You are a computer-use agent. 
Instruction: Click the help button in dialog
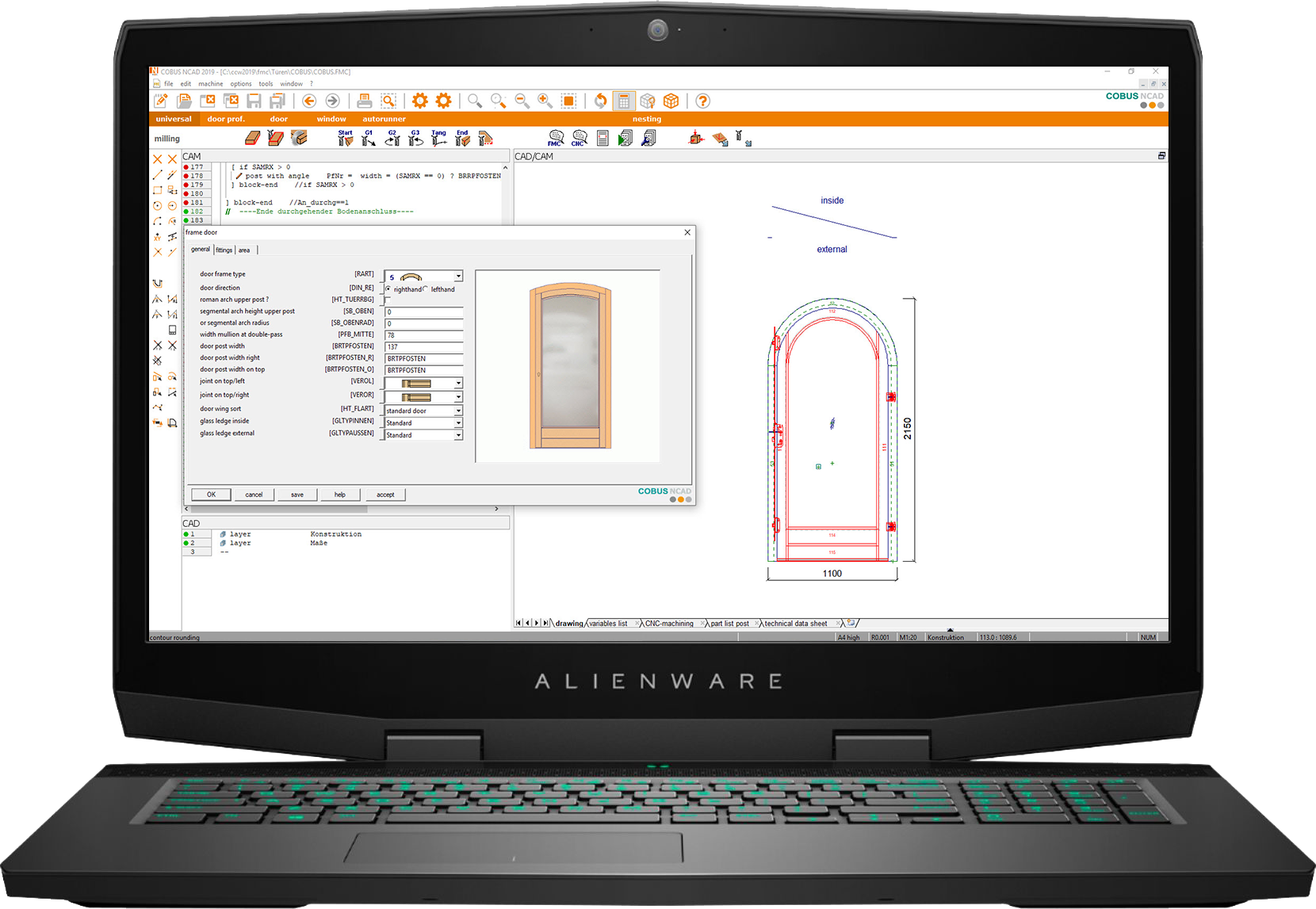[x=340, y=495]
